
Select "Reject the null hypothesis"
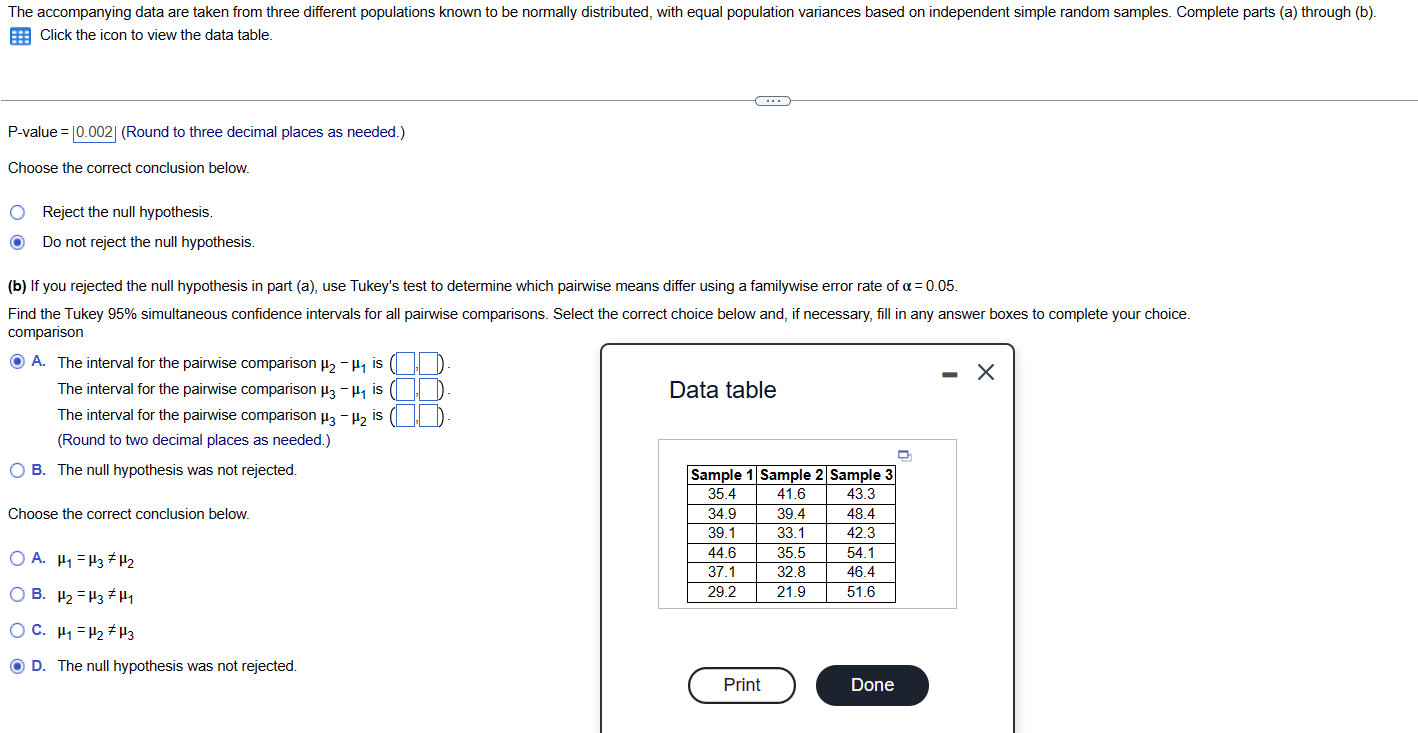[x=16, y=211]
